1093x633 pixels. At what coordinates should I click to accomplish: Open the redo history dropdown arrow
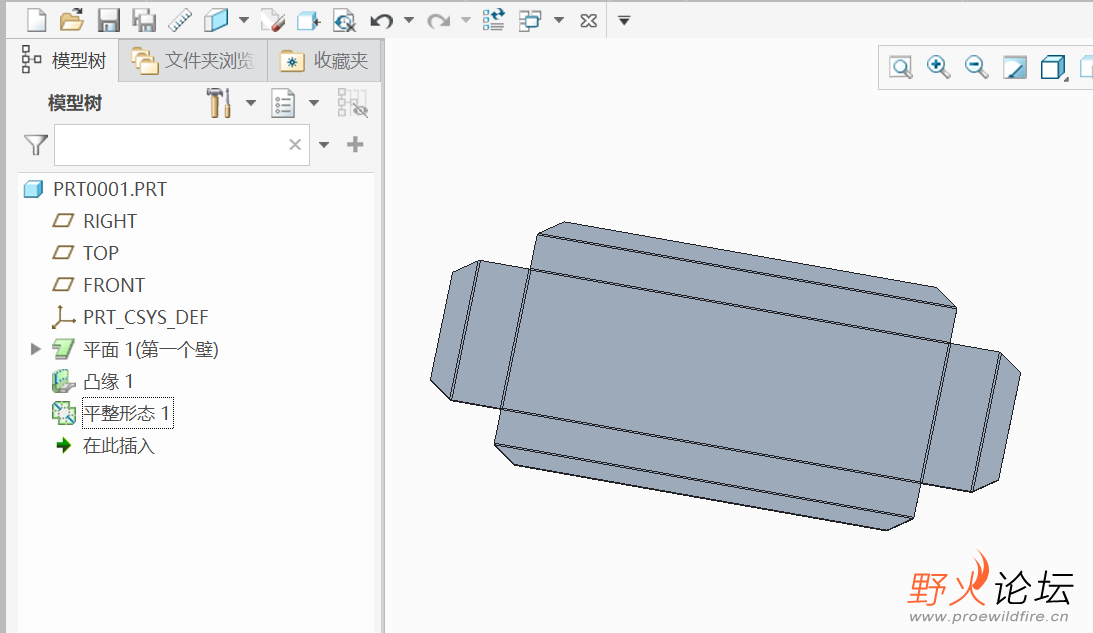click(x=466, y=20)
